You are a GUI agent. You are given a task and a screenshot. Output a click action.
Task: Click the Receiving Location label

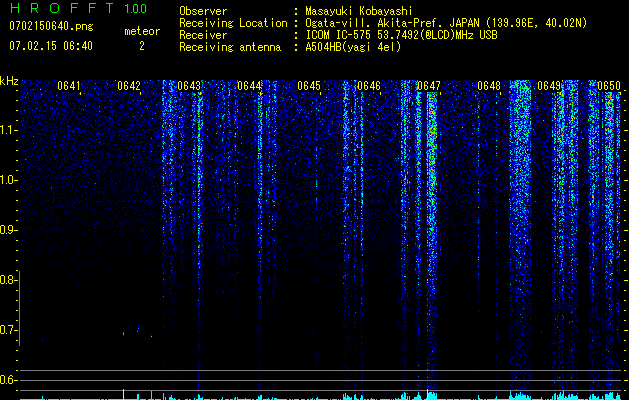pos(233,23)
